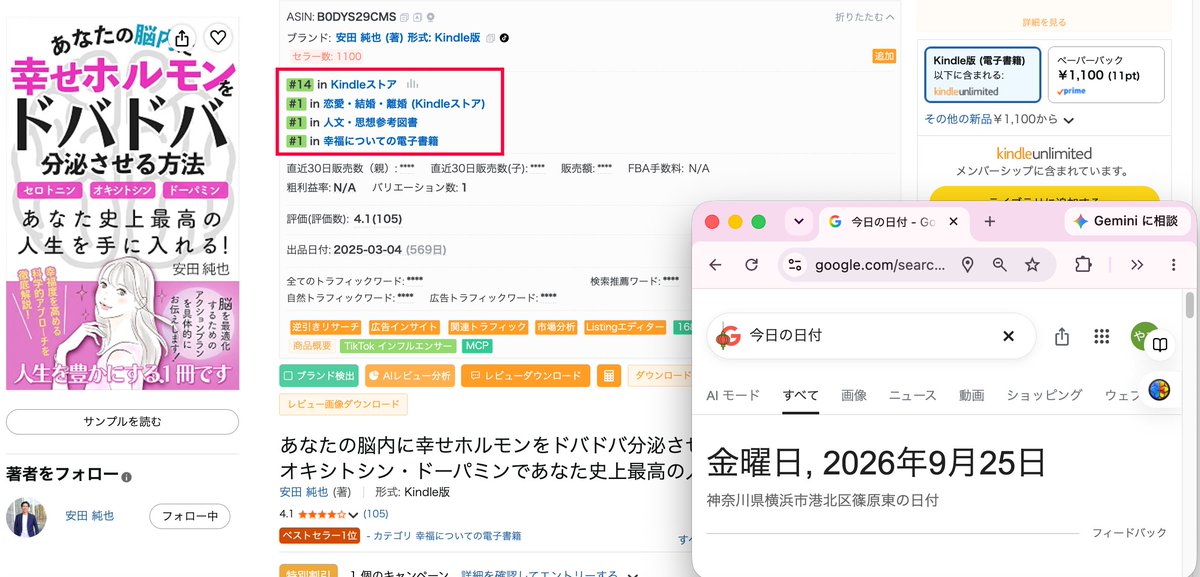This screenshot has height=577, width=1200.
Task: Click the Google search input field
Action: coord(870,336)
